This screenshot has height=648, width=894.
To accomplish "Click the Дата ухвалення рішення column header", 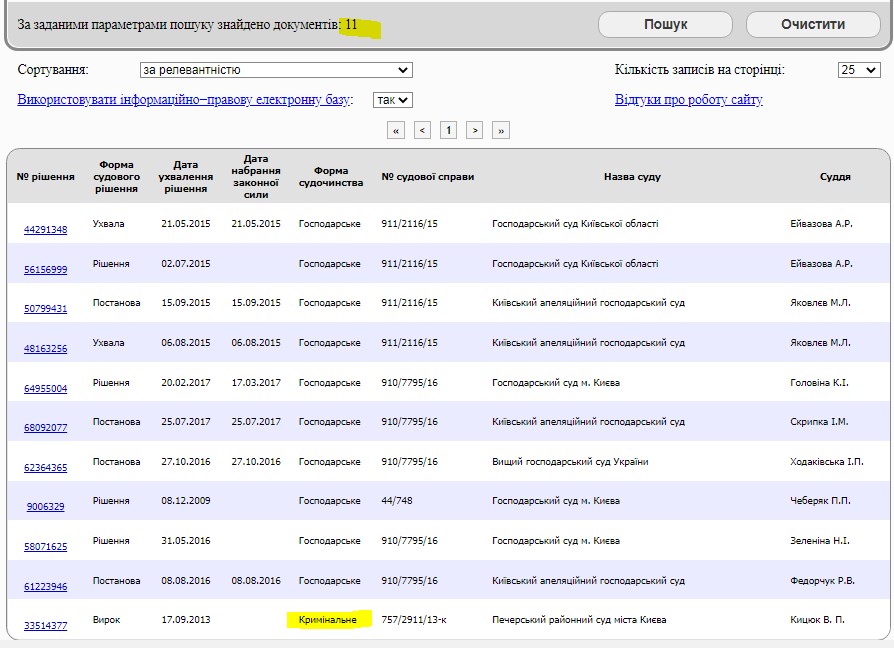I will pyautogui.click(x=186, y=177).
